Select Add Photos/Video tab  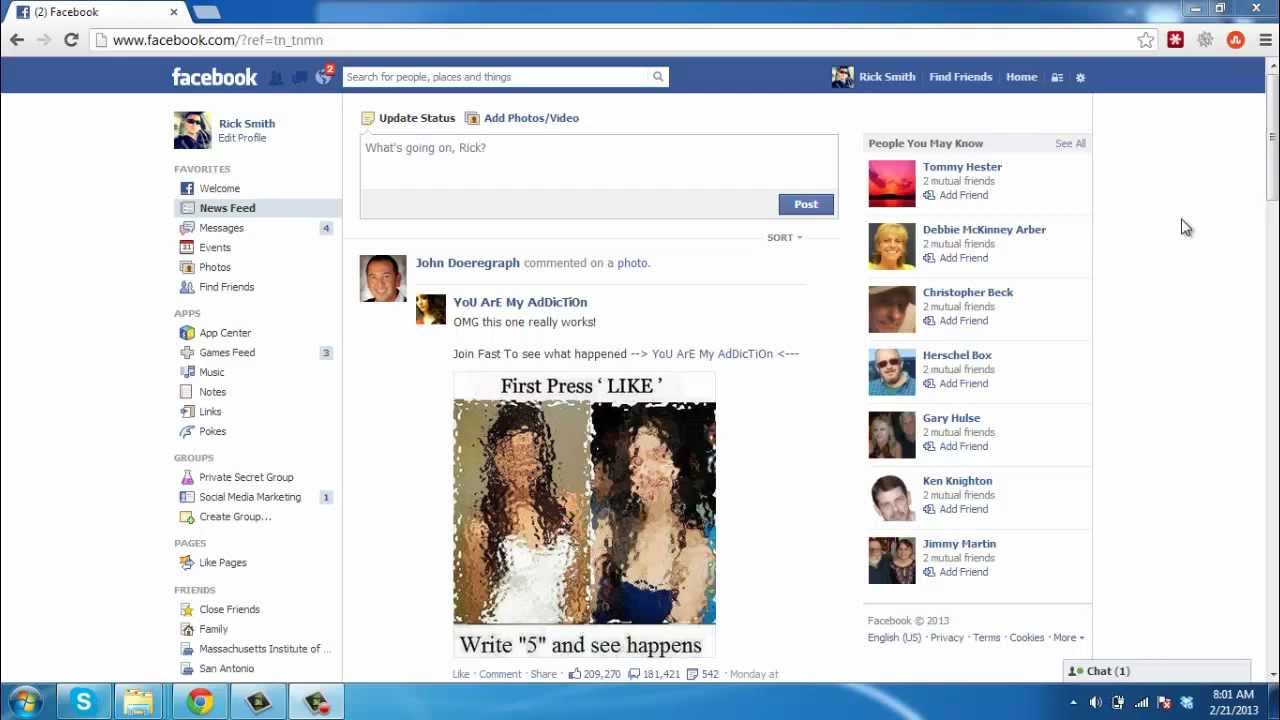[x=522, y=118]
